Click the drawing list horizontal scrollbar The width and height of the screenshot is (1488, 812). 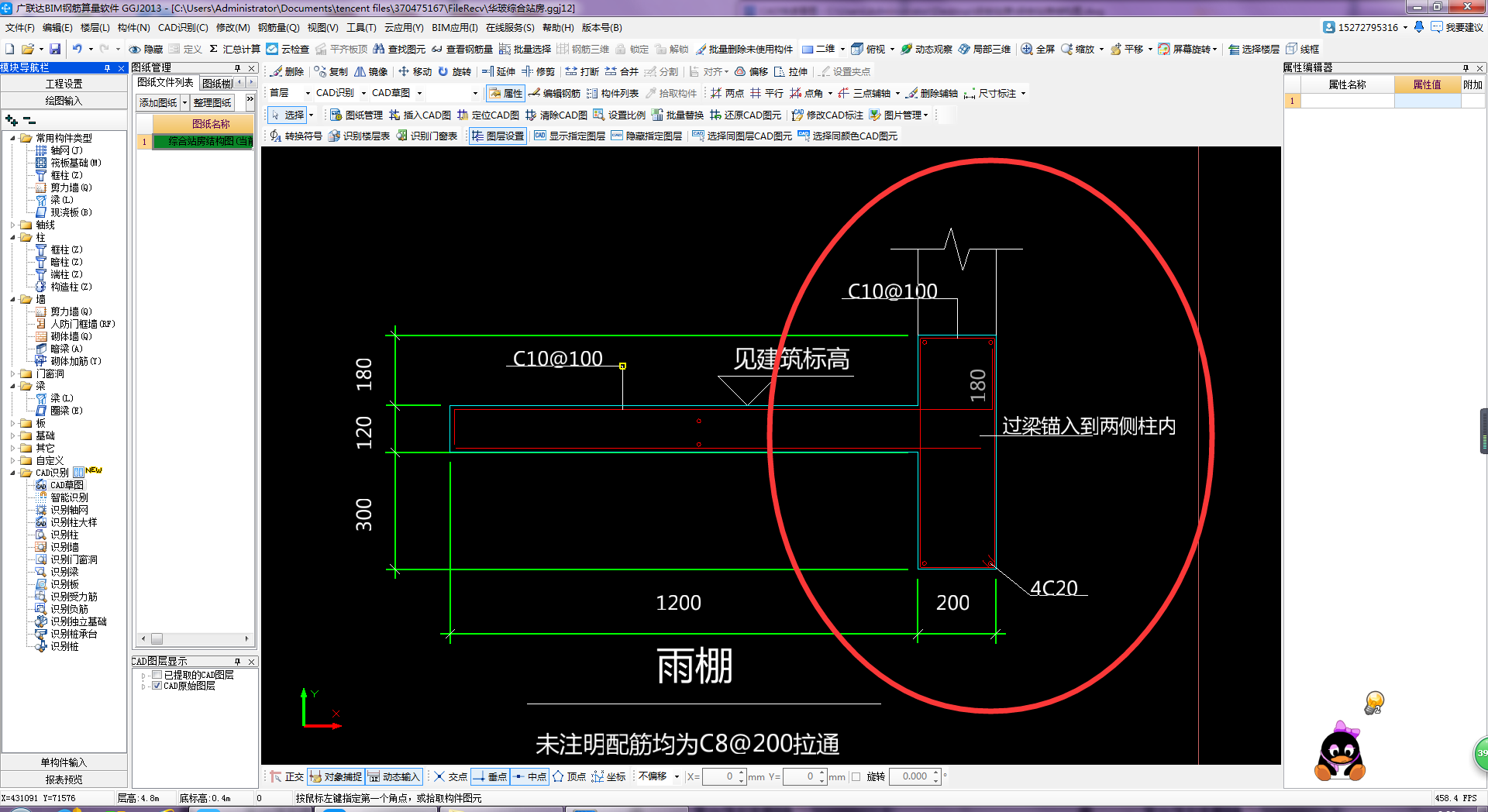pyautogui.click(x=195, y=639)
